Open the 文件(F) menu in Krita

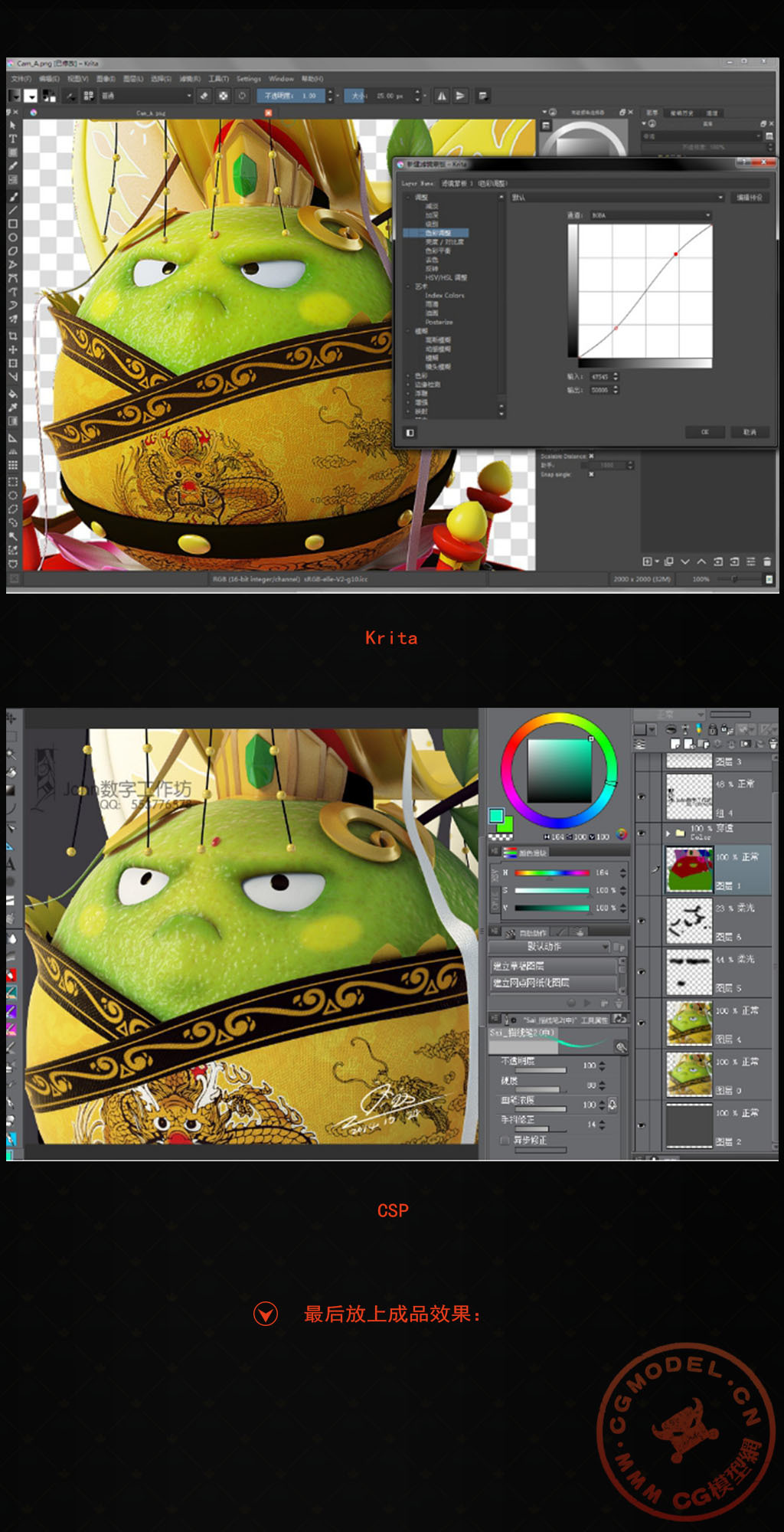(x=21, y=79)
